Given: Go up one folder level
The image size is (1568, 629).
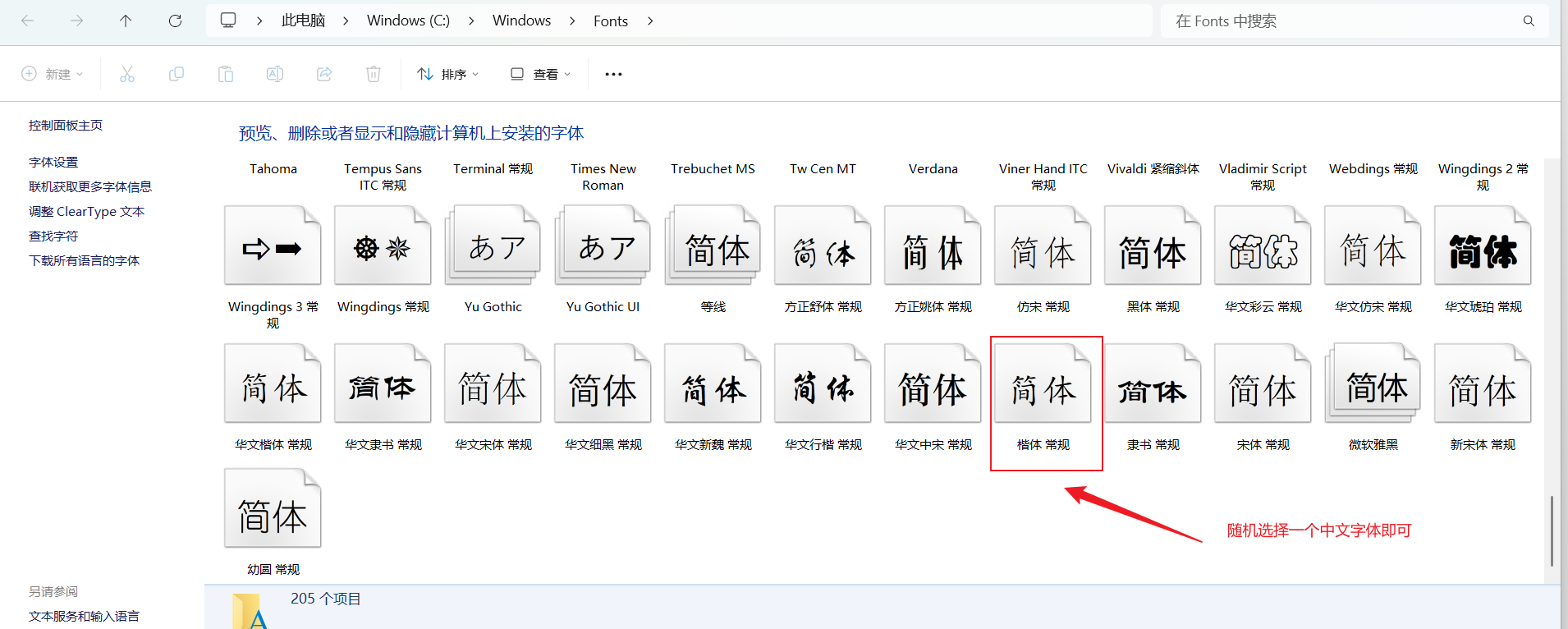Looking at the screenshot, I should click(x=126, y=21).
